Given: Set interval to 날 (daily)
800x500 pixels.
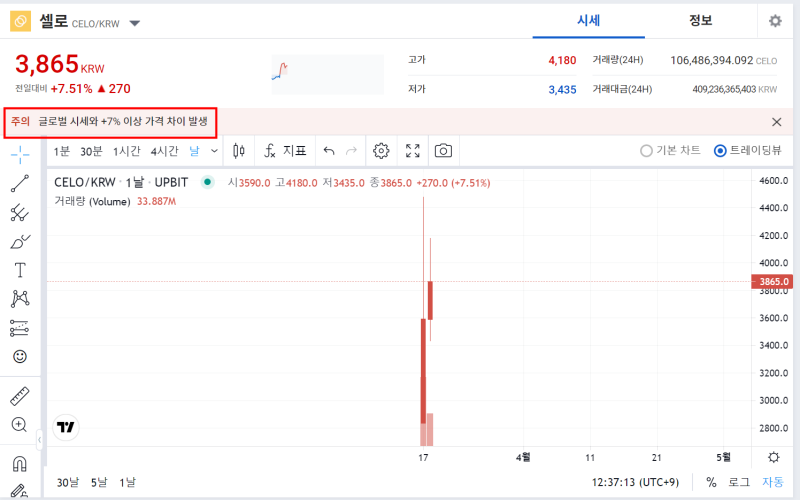Looking at the screenshot, I should pos(194,151).
